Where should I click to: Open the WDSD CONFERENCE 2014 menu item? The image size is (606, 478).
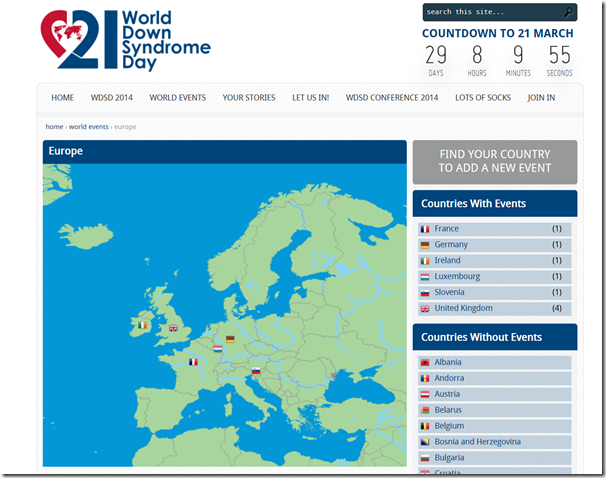pyautogui.click(x=392, y=98)
